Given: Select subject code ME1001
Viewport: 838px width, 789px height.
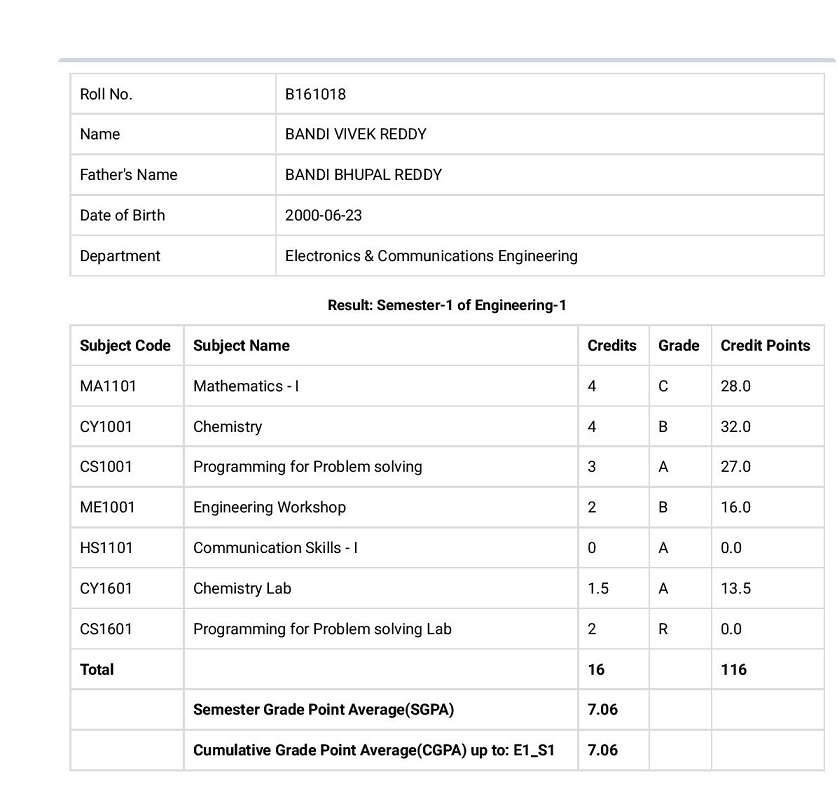Looking at the screenshot, I should pos(107,507).
